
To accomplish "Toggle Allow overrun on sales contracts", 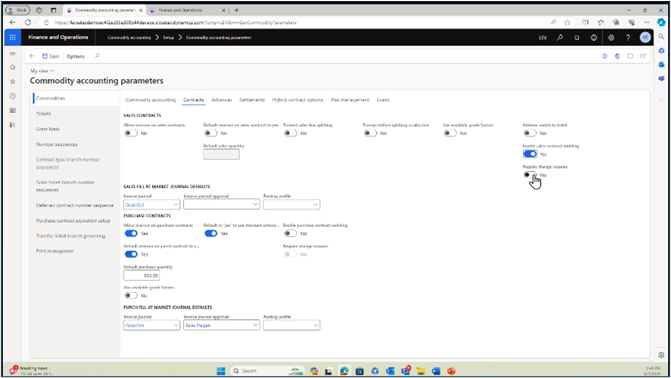I will tap(131, 133).
